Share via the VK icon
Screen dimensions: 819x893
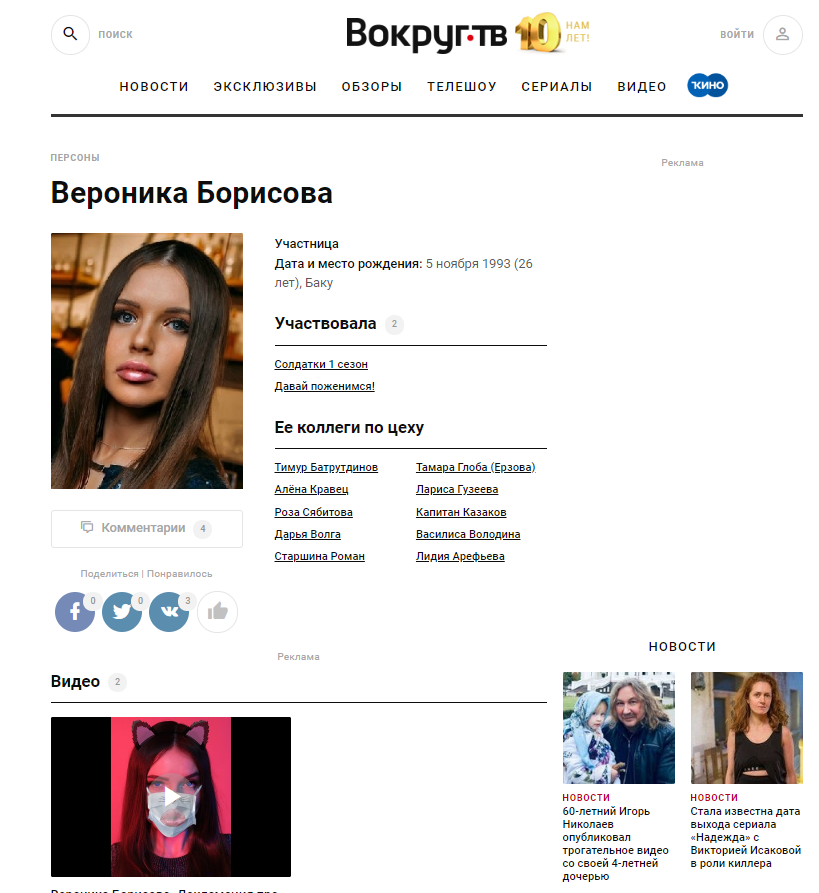[169, 612]
